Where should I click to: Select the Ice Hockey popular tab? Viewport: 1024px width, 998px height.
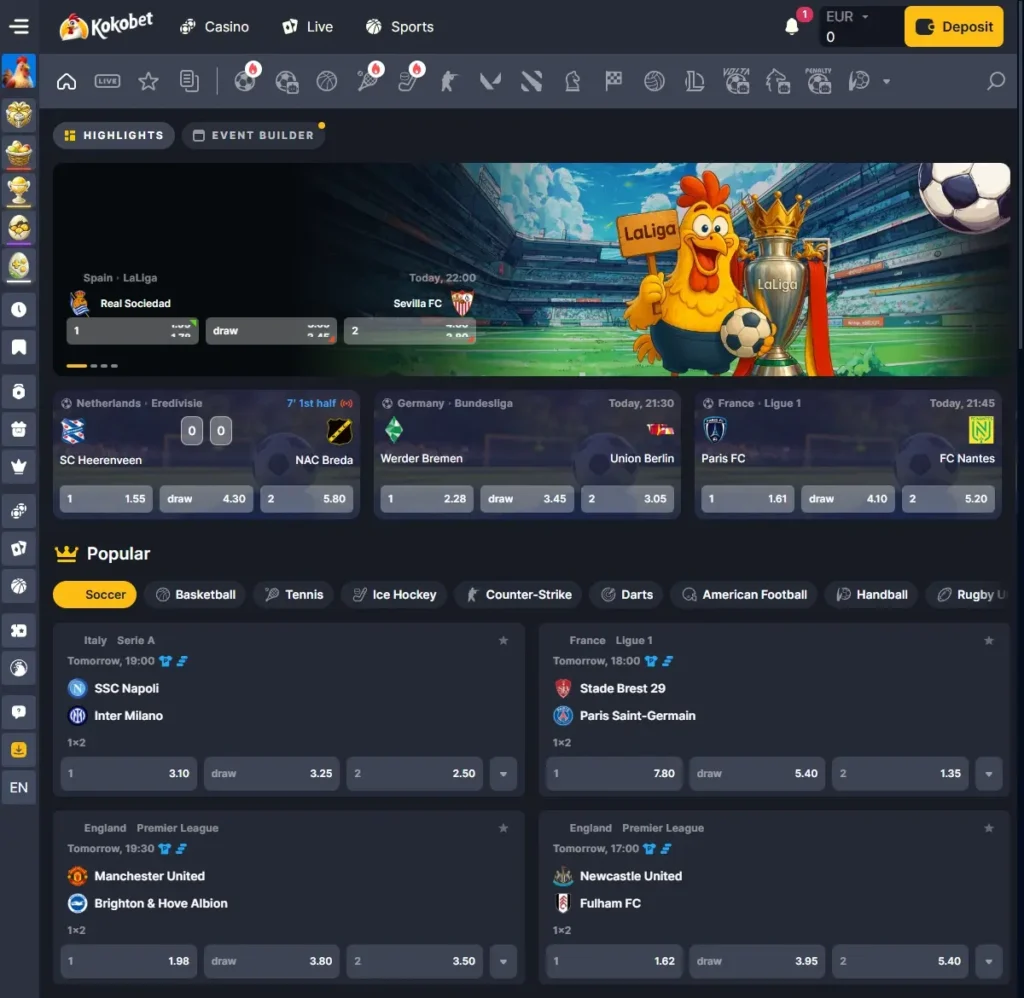click(x=394, y=594)
